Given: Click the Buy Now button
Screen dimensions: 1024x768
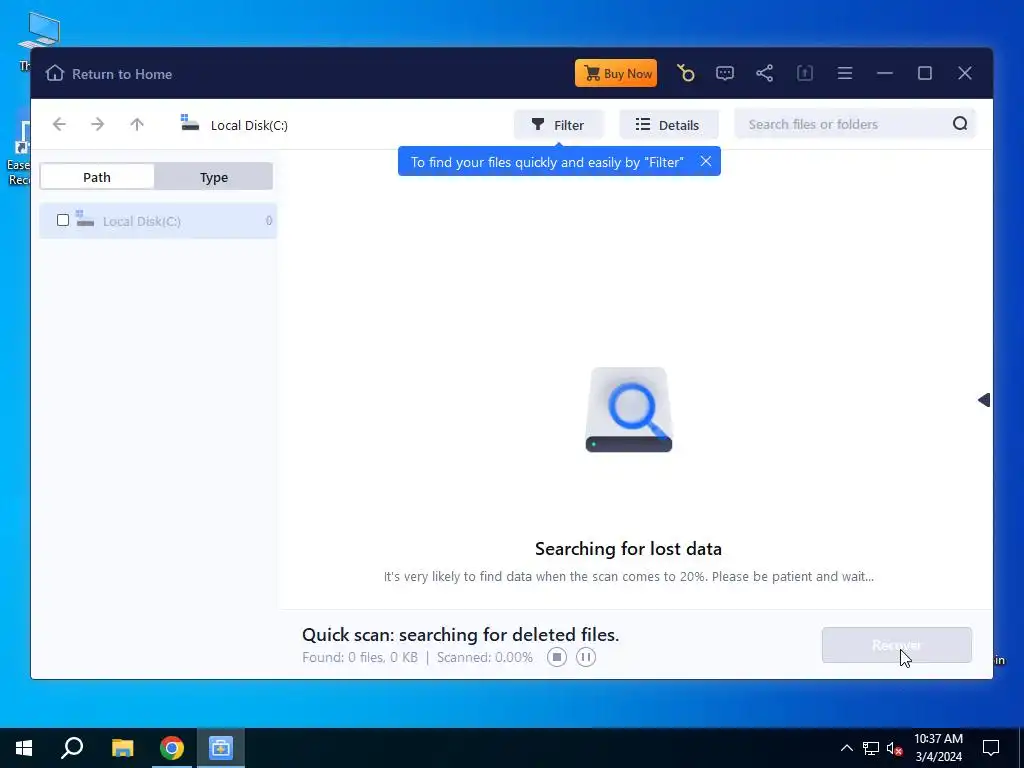Looking at the screenshot, I should tap(616, 73).
